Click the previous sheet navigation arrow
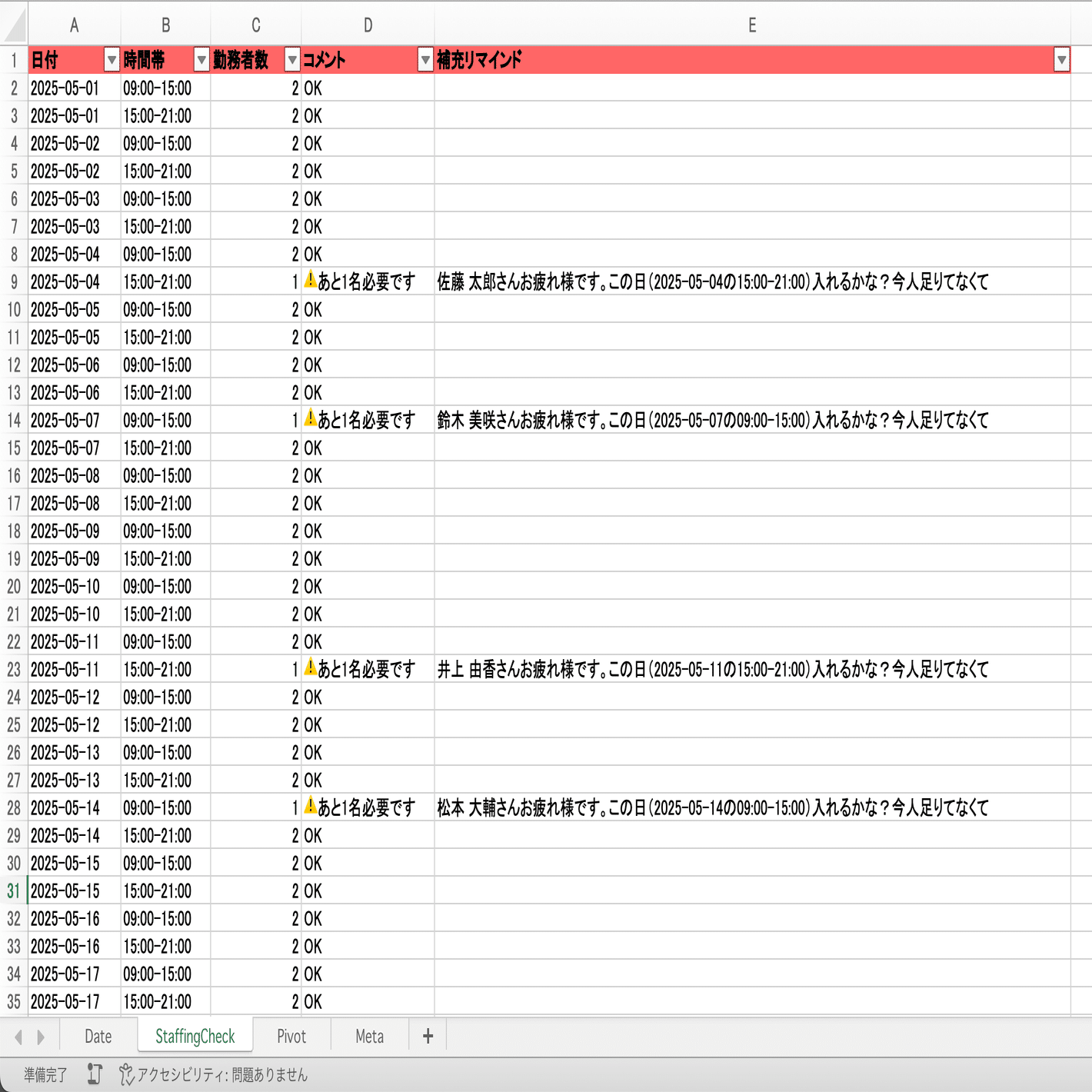The image size is (1092, 1092). [19, 1036]
